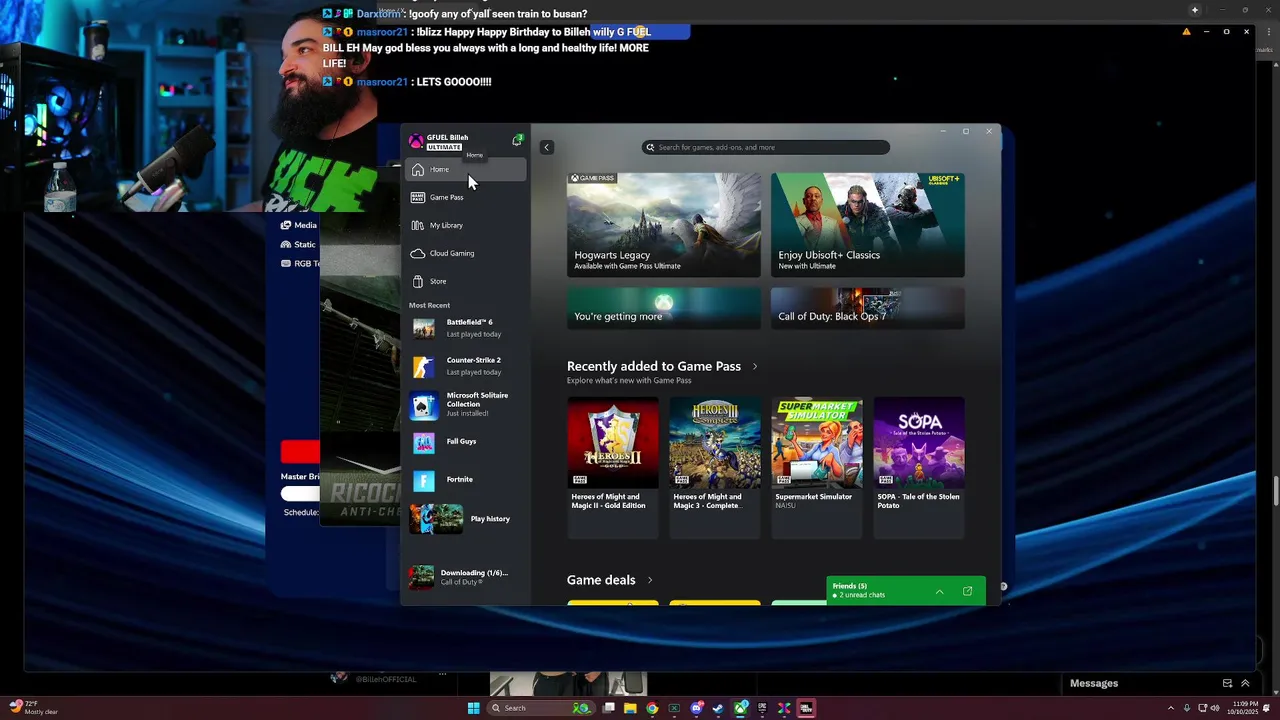Select the Cloud Gaming cloud icon
The image size is (1280, 720).
pos(418,254)
